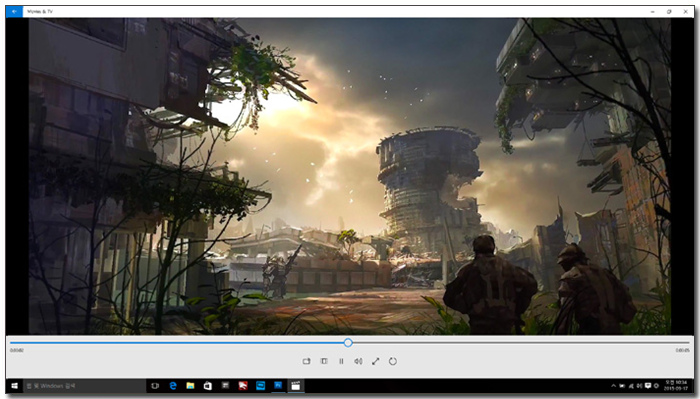Click the video frame to hide controls
Image resolution: width=700 pixels, height=399 pixels.
350,176
